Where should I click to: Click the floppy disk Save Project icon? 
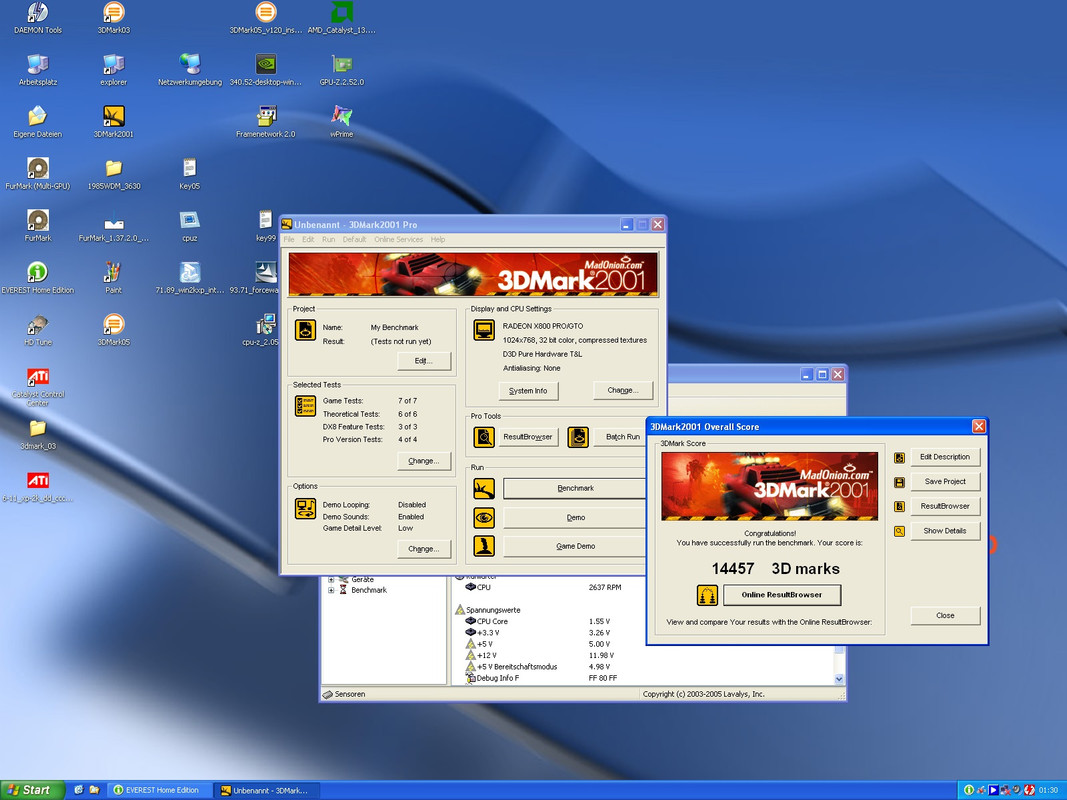pyautogui.click(x=899, y=482)
